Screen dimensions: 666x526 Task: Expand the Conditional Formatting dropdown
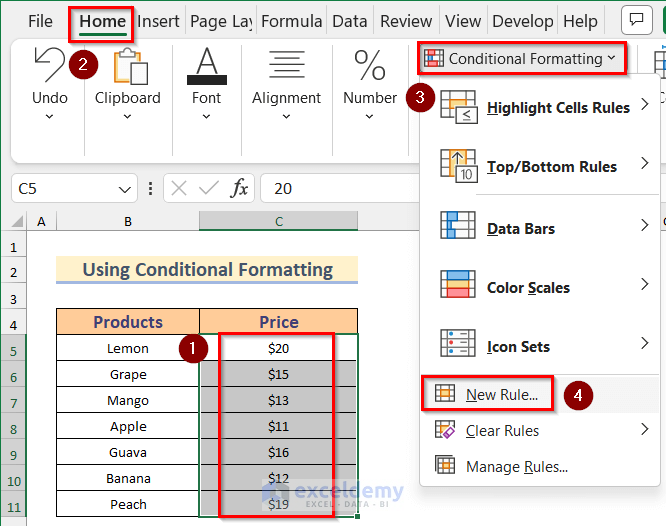pos(521,59)
